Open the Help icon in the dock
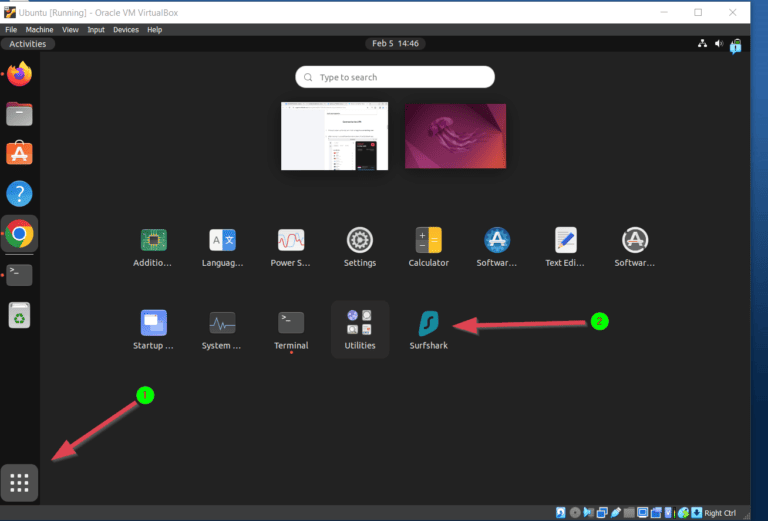768x521 pixels. (19, 193)
